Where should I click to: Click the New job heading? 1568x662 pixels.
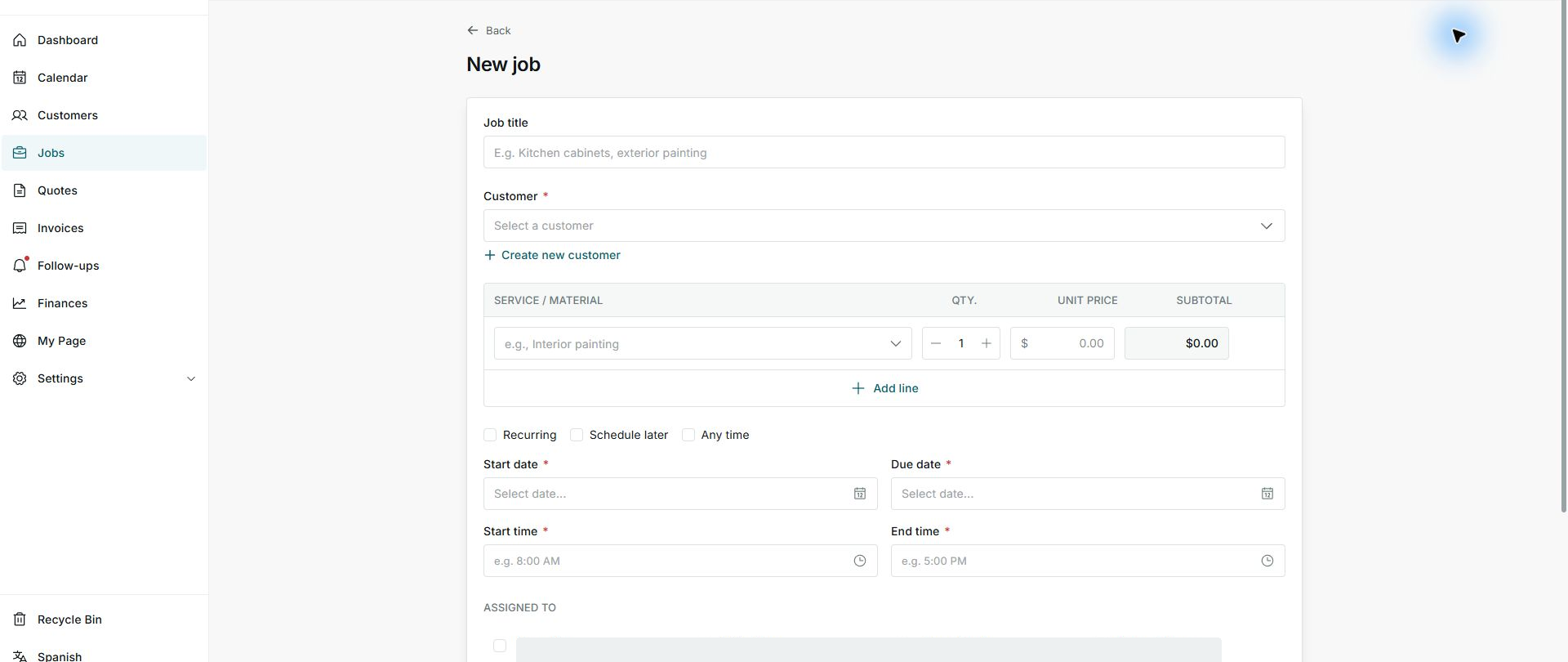pos(503,65)
